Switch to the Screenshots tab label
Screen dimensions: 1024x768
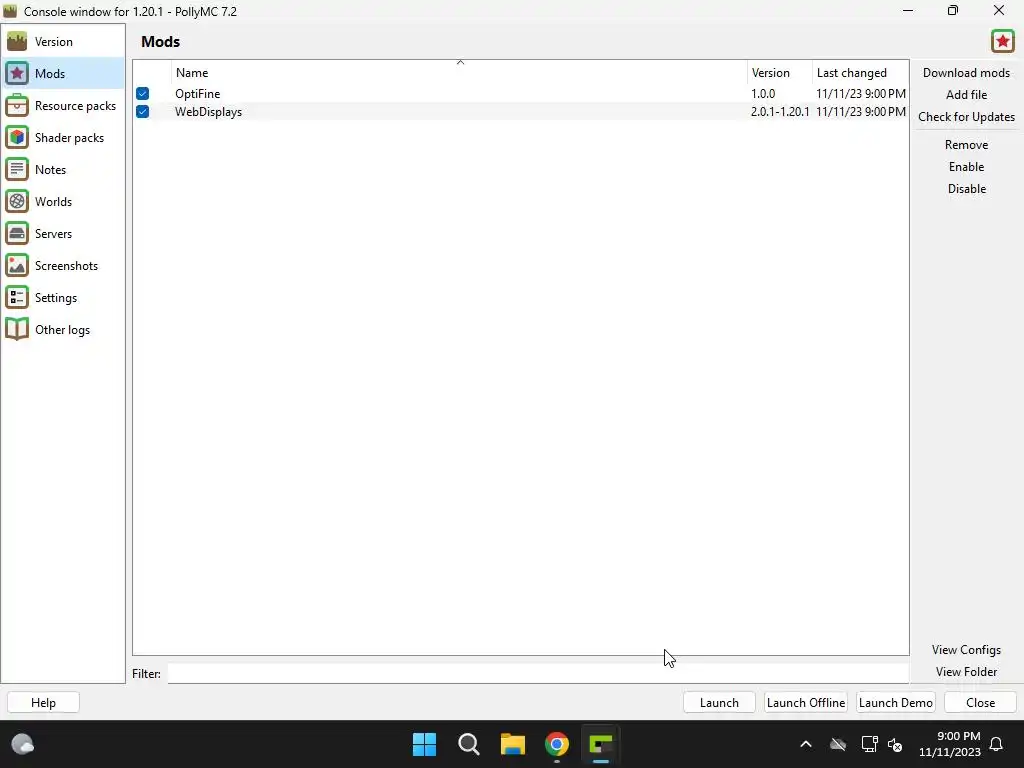67,265
